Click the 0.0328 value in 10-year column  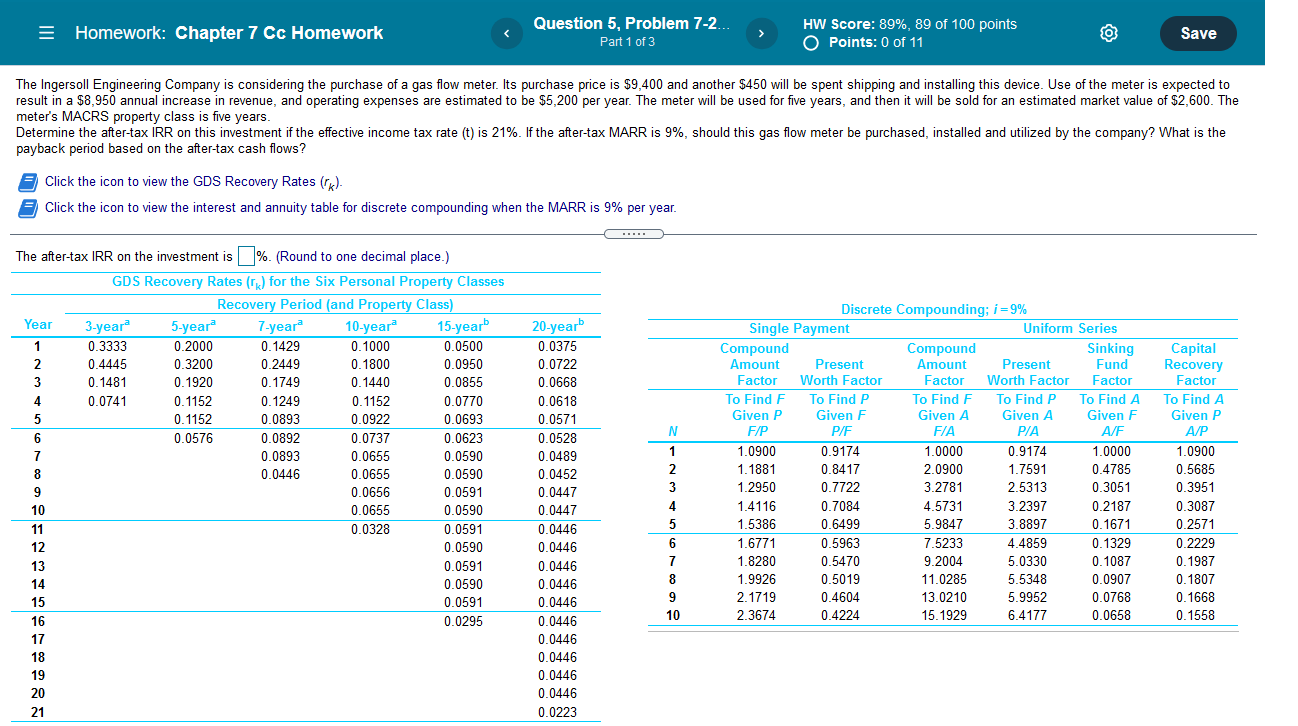[371, 529]
